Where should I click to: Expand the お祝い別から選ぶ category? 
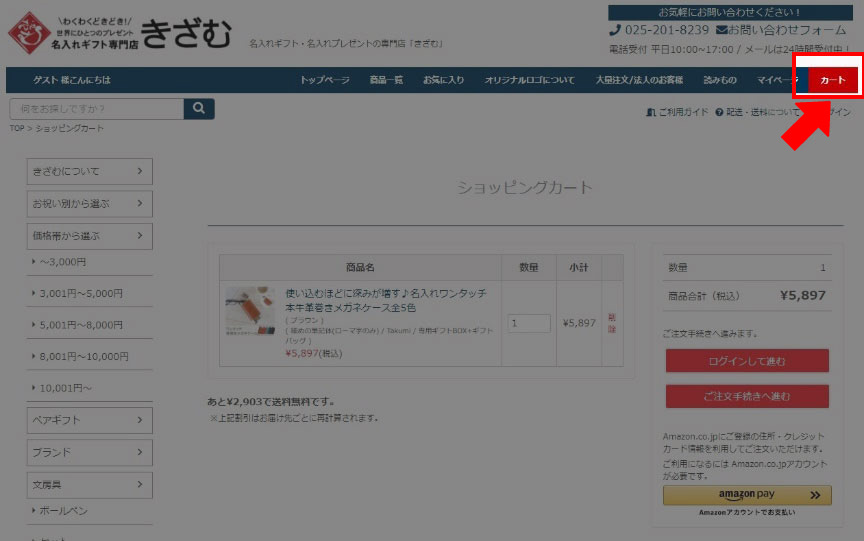89,204
